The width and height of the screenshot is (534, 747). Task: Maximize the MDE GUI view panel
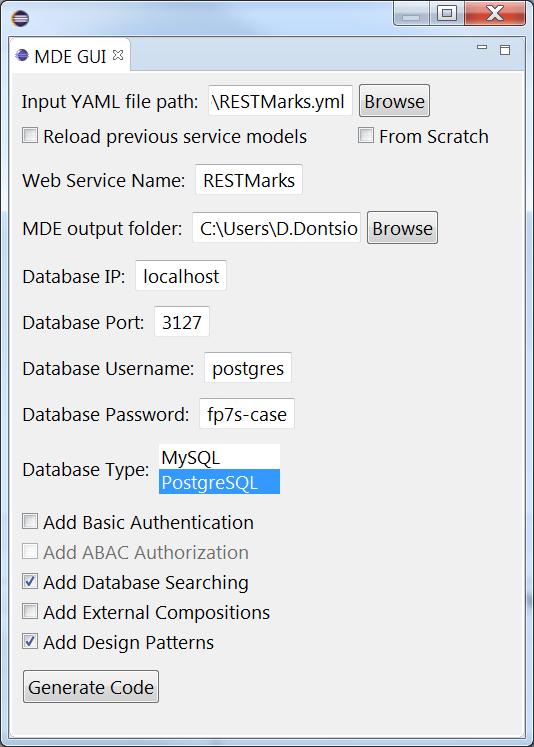[505, 49]
